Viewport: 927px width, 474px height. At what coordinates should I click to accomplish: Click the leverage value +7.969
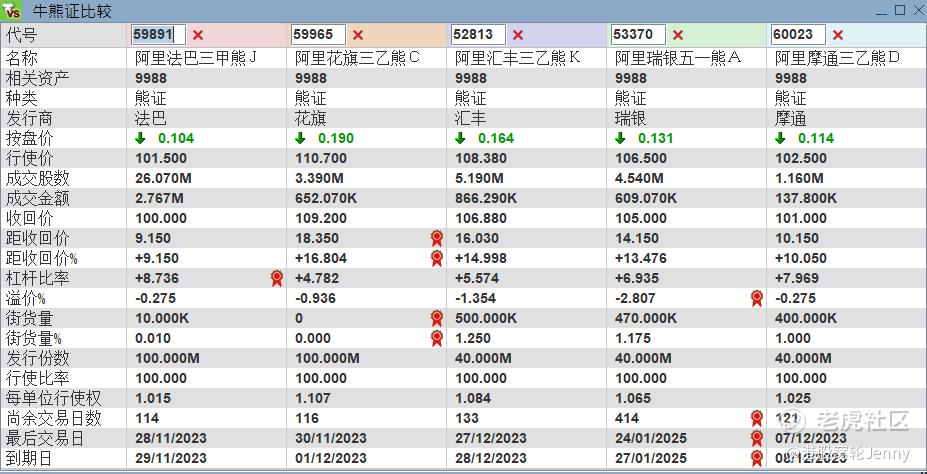click(x=797, y=278)
